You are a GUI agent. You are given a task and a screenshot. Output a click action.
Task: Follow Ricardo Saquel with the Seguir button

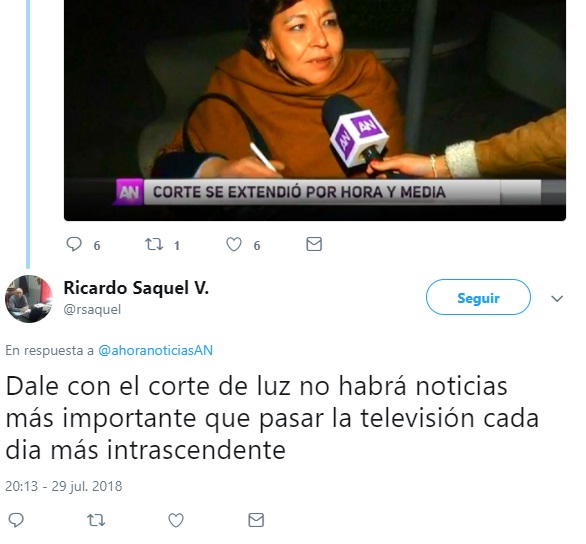pyautogui.click(x=478, y=297)
